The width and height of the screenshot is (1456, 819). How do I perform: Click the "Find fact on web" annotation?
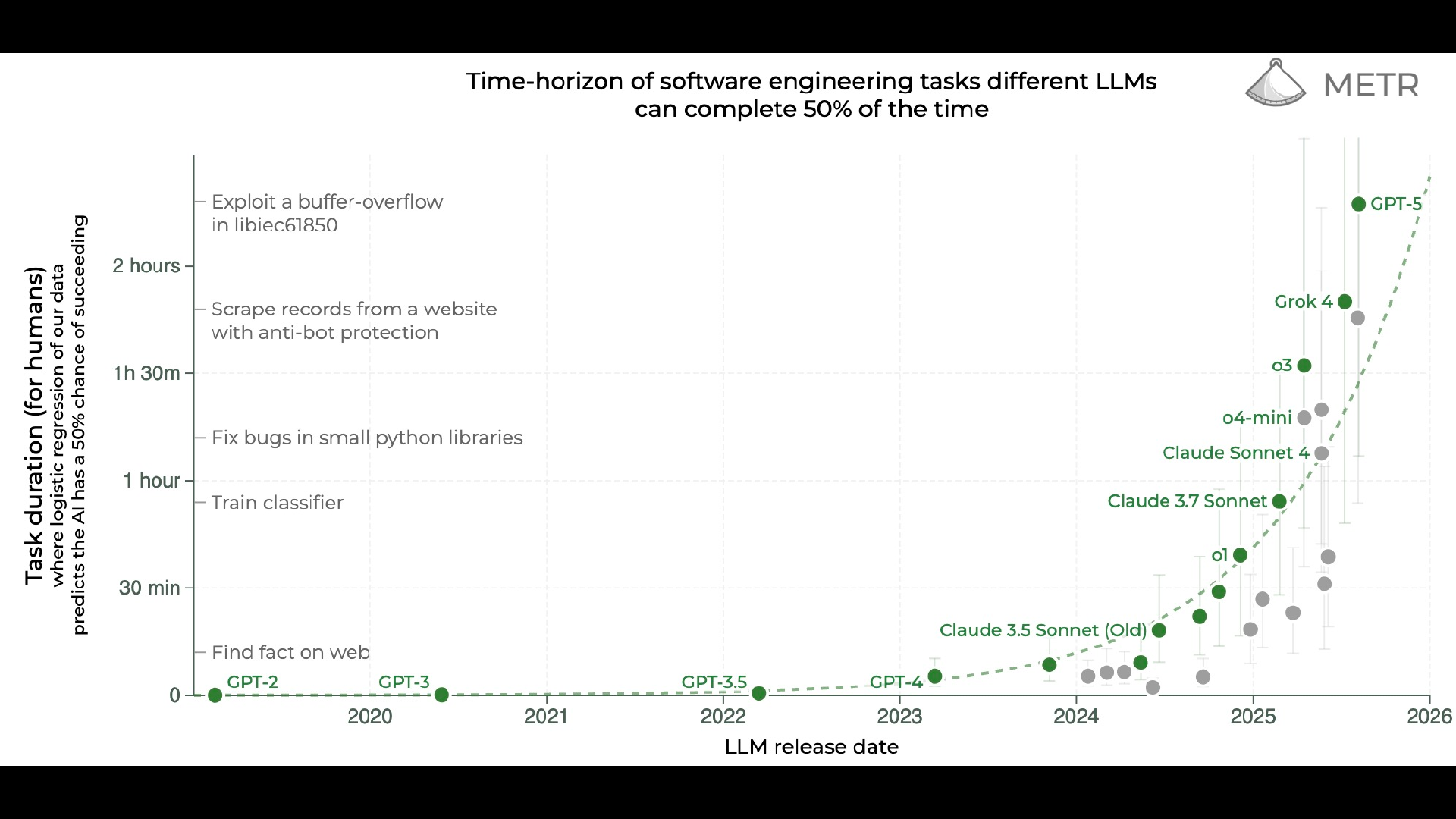click(x=290, y=652)
